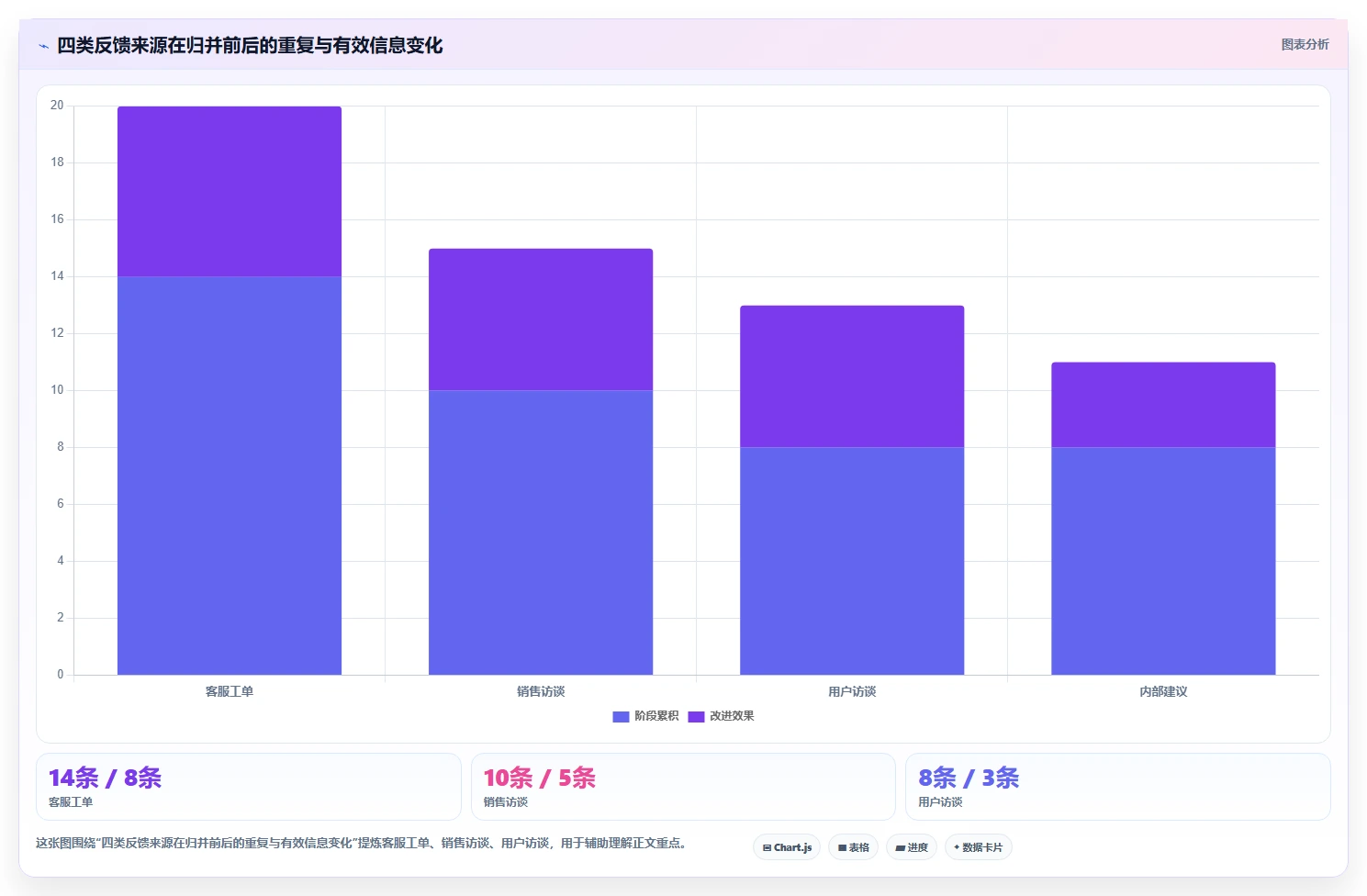Click the 阶段累积 legend text
The height and width of the screenshot is (896, 1367).
pos(656,716)
